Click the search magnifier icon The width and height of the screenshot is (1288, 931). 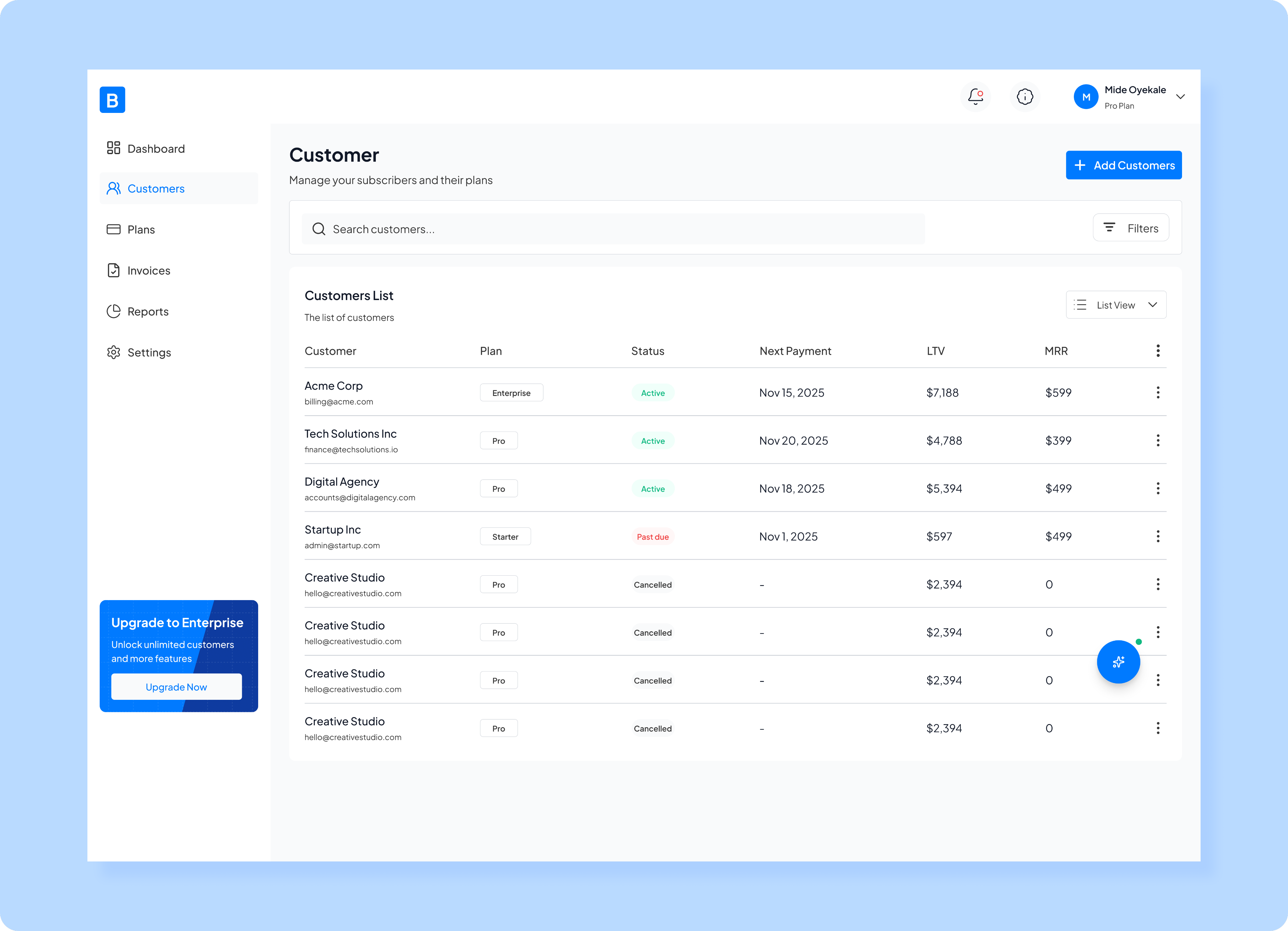[319, 229]
